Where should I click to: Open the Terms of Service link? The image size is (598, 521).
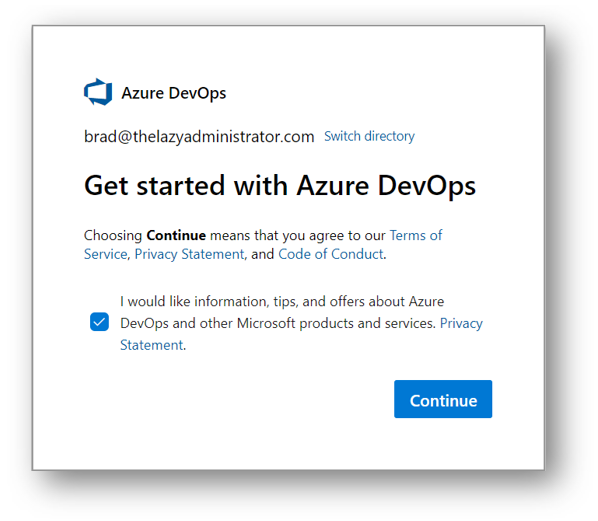(x=416, y=235)
